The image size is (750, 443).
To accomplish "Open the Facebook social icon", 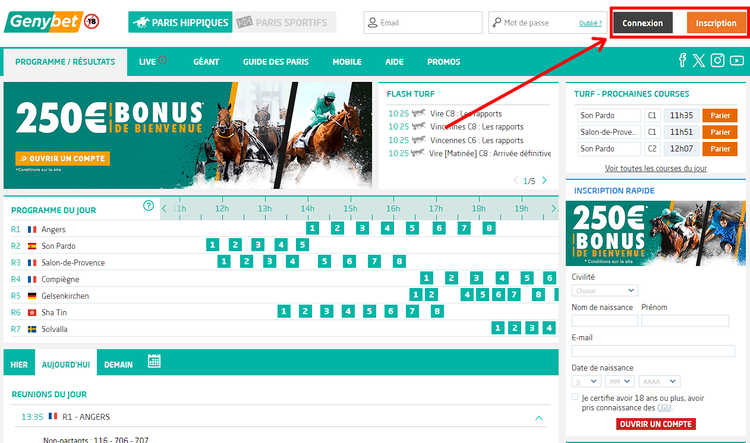I will click(683, 60).
